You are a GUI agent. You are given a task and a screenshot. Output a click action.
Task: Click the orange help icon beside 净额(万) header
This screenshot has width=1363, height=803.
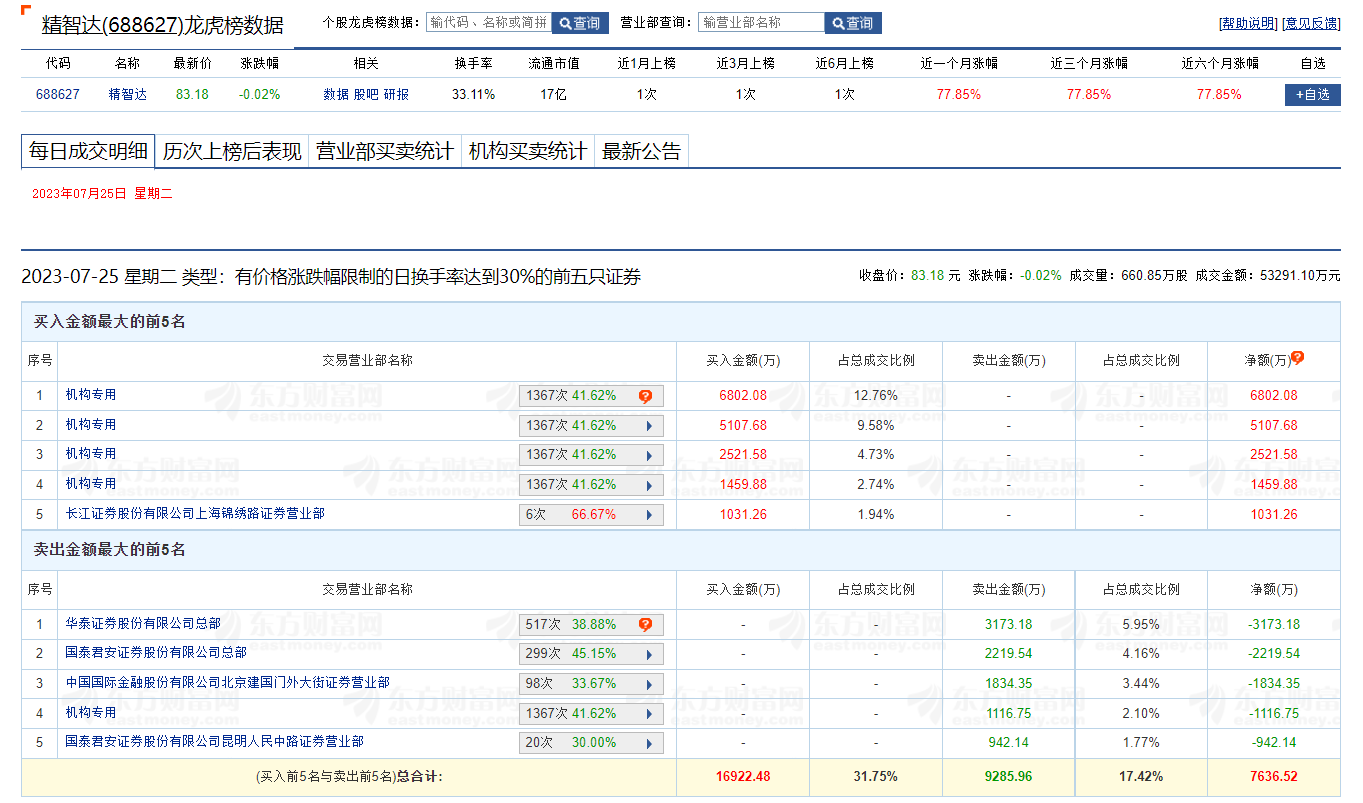(1298, 357)
